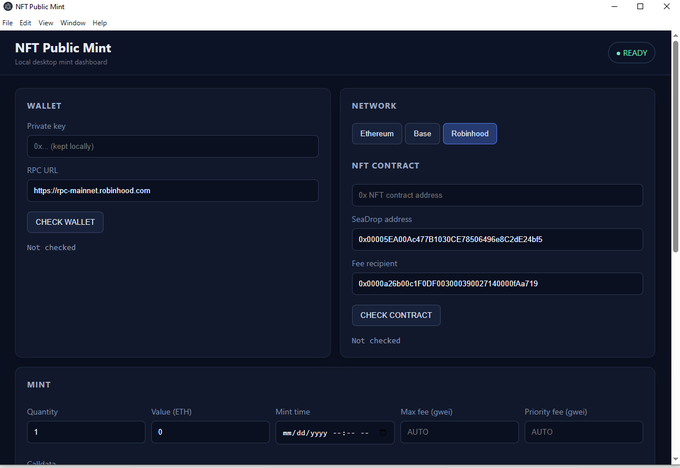Open the Mint time calendar picker icon

tap(382, 432)
